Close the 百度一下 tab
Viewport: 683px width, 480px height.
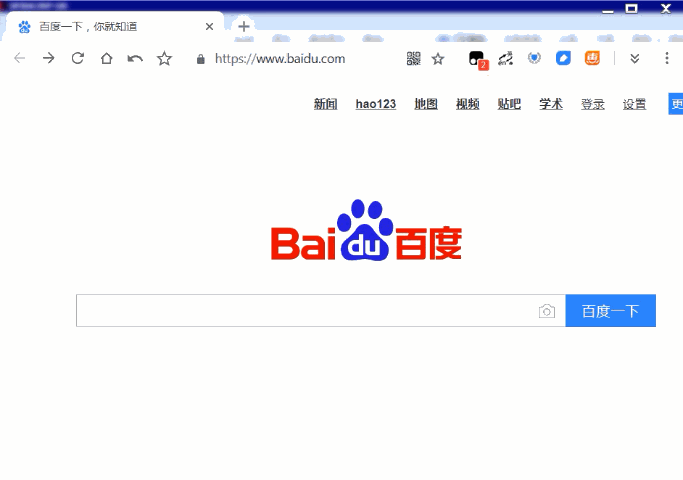(x=209, y=27)
